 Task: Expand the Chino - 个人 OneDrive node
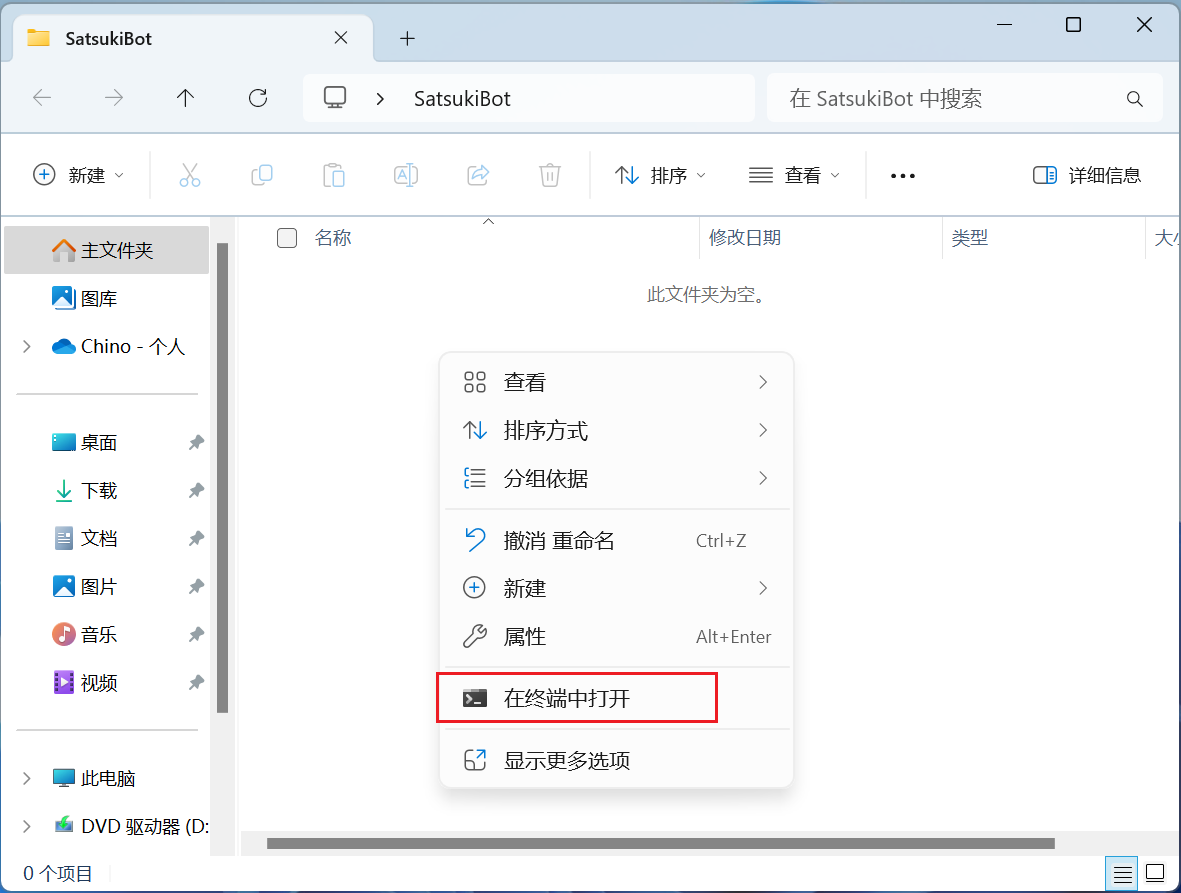(x=27, y=346)
